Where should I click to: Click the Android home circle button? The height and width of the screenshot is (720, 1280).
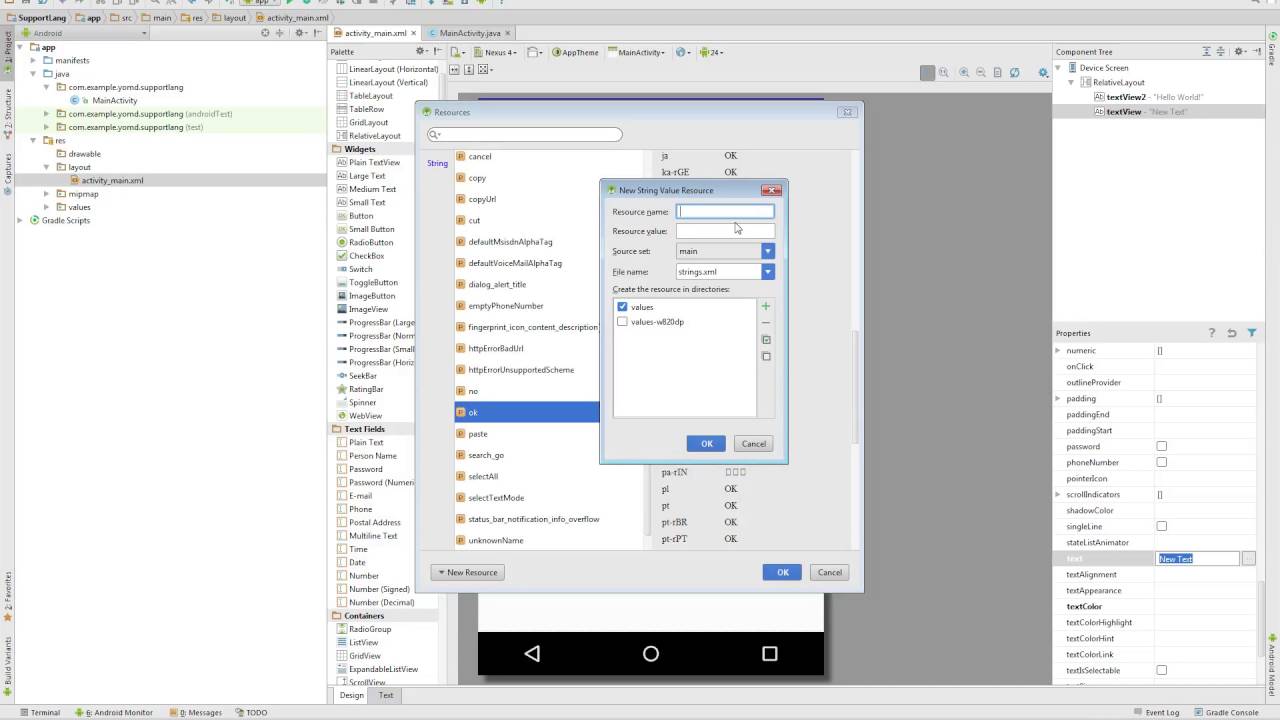tap(651, 653)
